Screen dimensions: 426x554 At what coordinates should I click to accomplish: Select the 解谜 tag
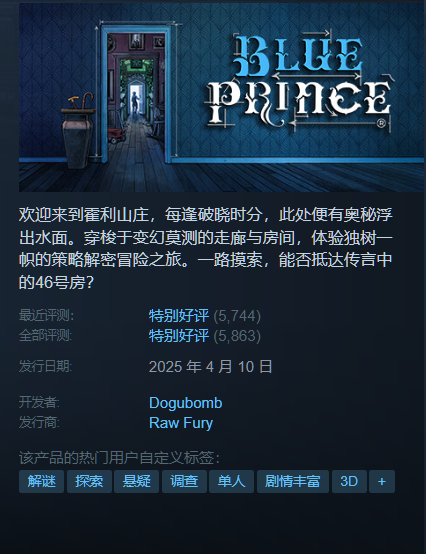point(41,482)
